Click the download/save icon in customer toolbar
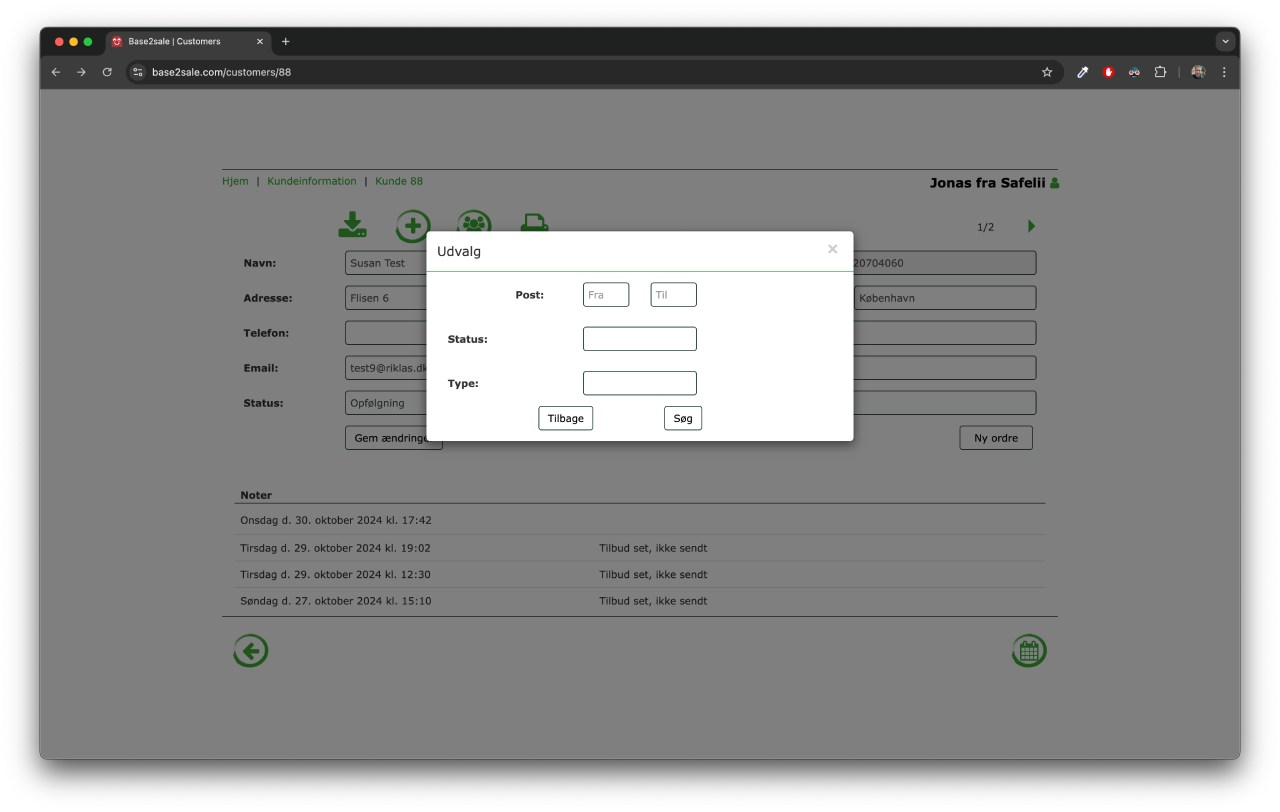The width and height of the screenshot is (1280, 812). [352, 225]
